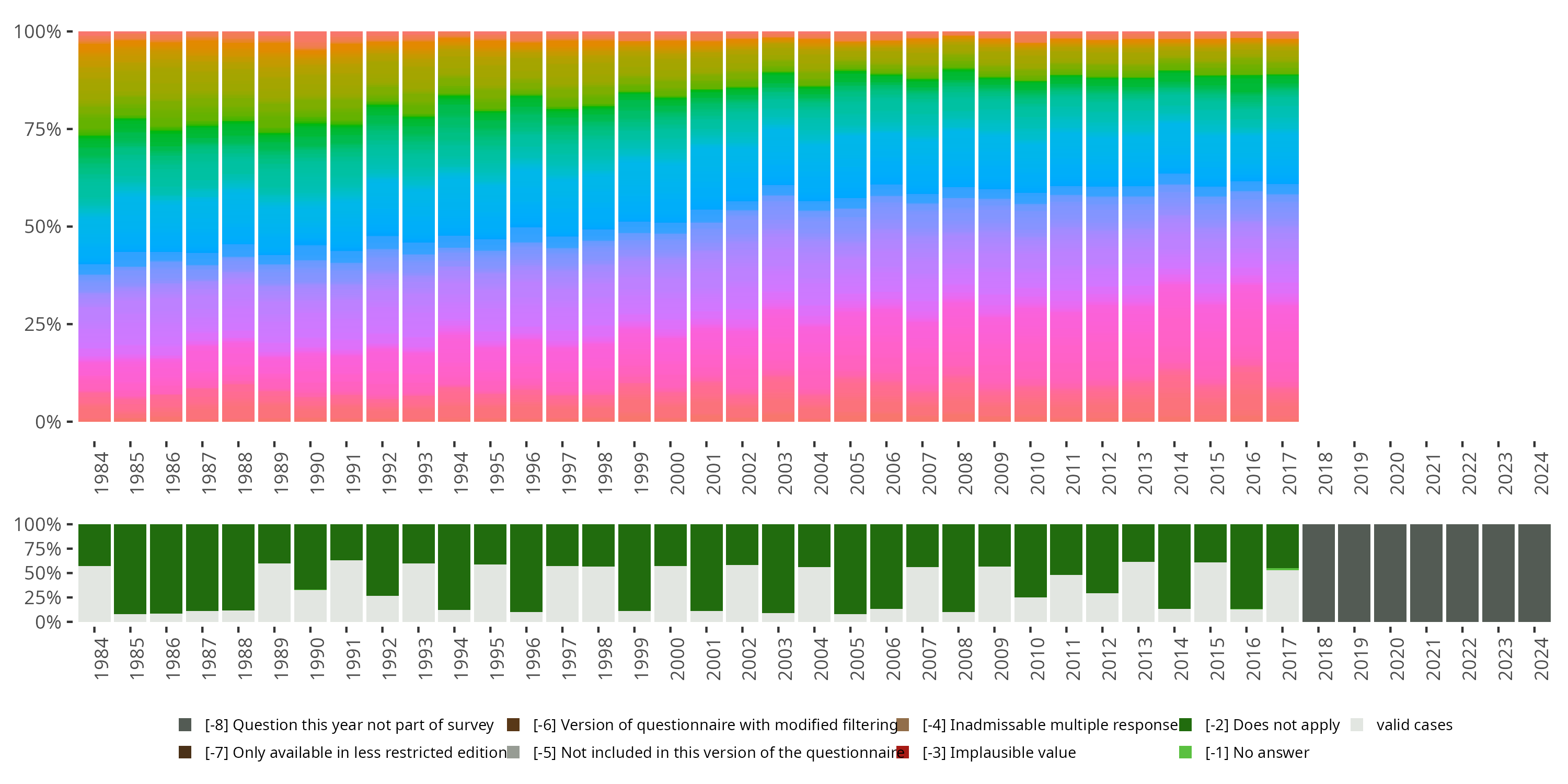Viewport: 1568px width, 784px height.
Task: Click the '[-2] Does not apply' legend text
Action: coord(1272,724)
